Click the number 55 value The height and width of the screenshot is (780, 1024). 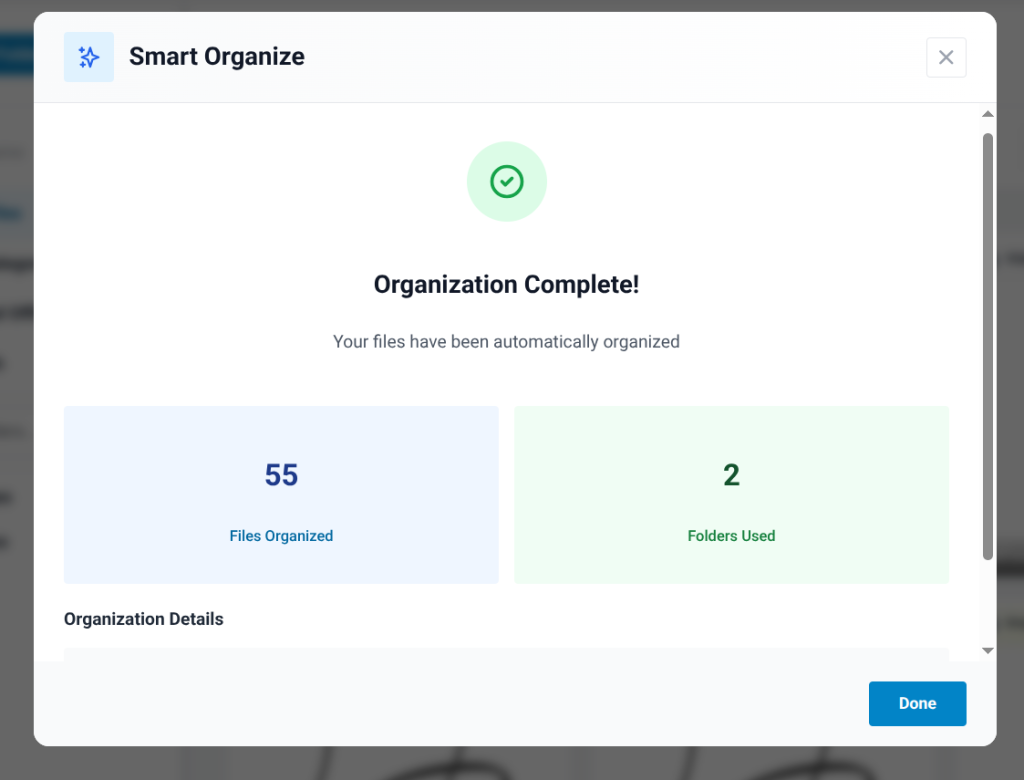281,475
